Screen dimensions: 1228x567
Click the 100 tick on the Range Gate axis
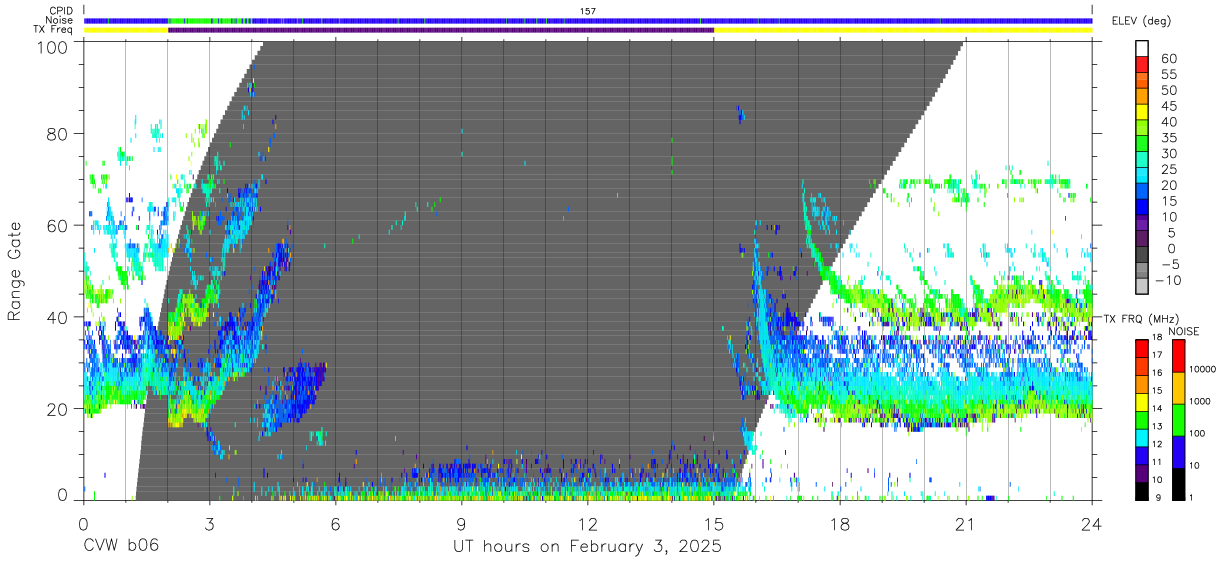pyautogui.click(x=52, y=46)
